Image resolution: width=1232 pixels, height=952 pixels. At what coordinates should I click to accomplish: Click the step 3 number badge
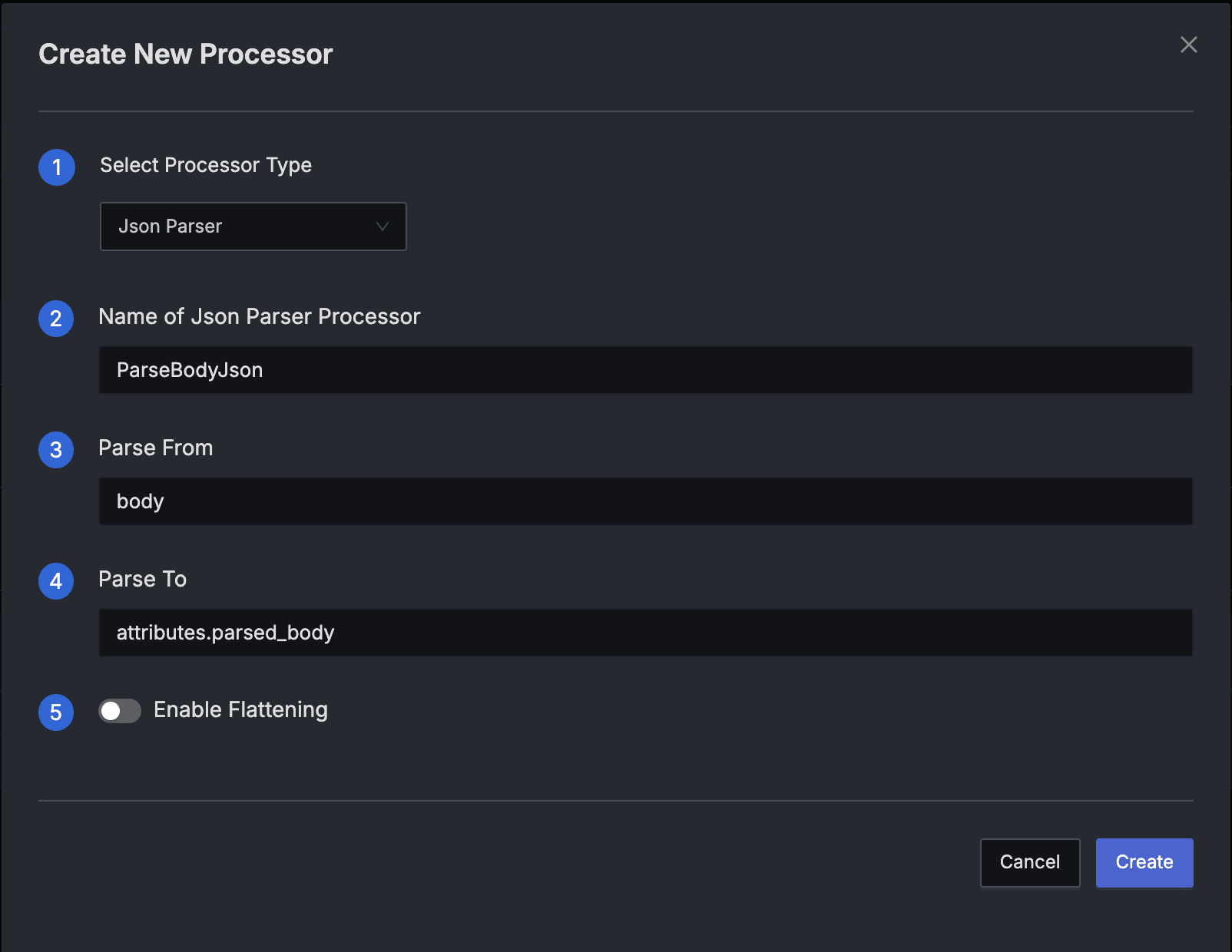(56, 450)
